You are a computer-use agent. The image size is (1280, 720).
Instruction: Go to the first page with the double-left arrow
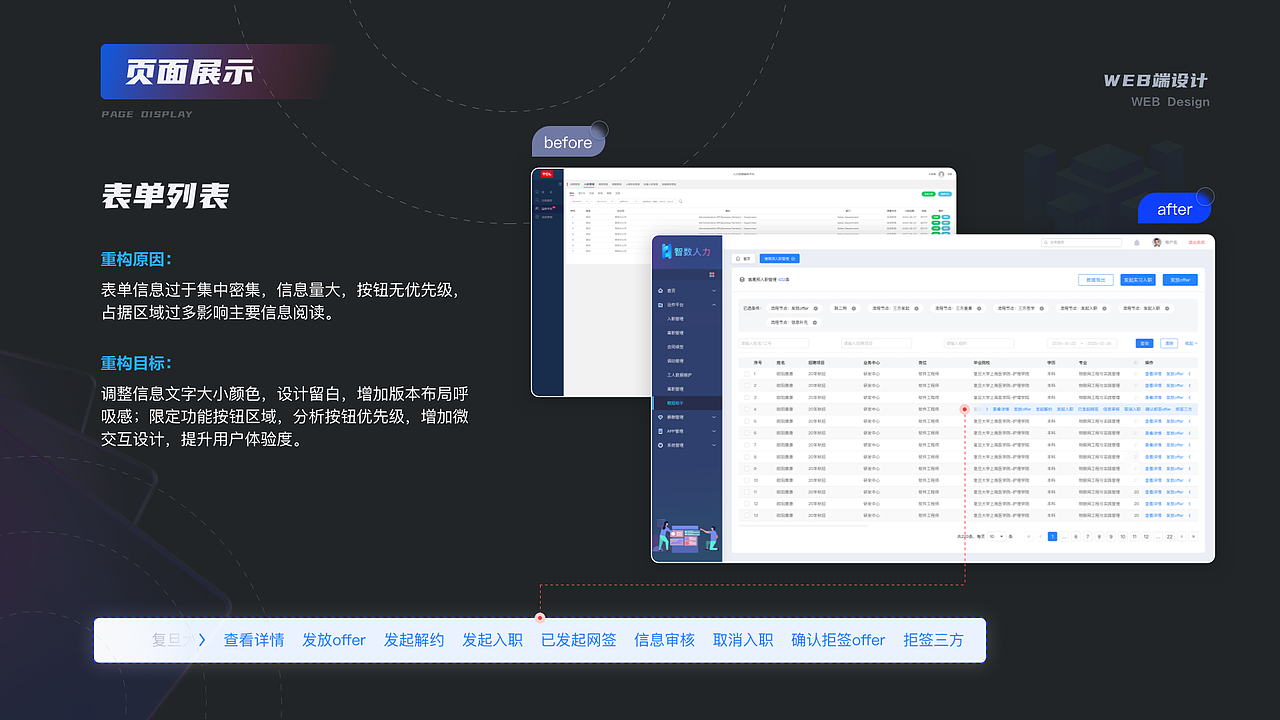(1029, 537)
